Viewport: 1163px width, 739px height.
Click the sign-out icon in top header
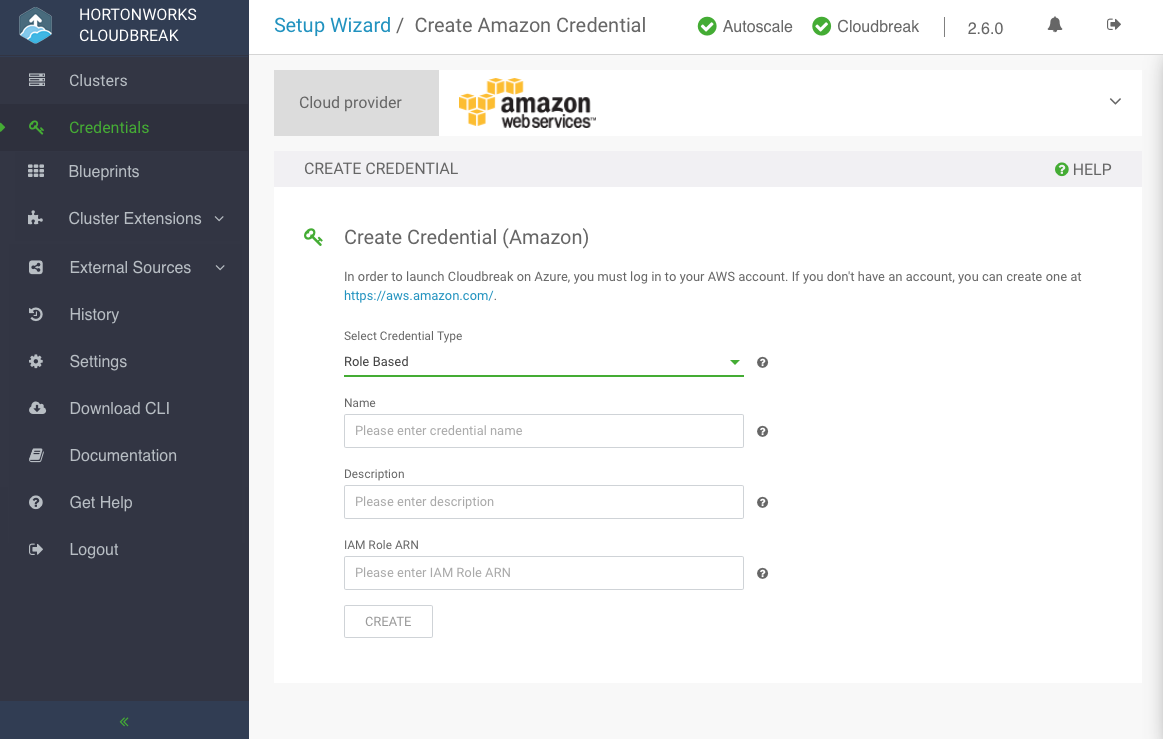[1114, 25]
